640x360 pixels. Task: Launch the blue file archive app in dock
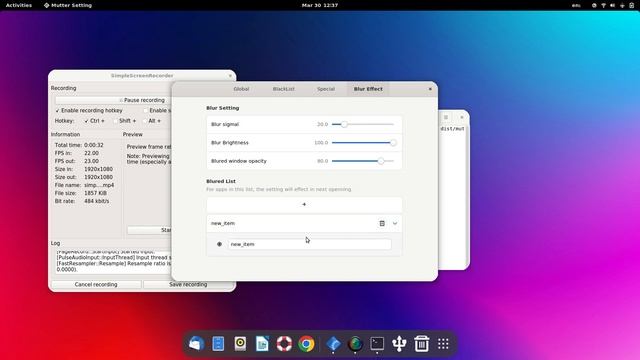pos(218,344)
